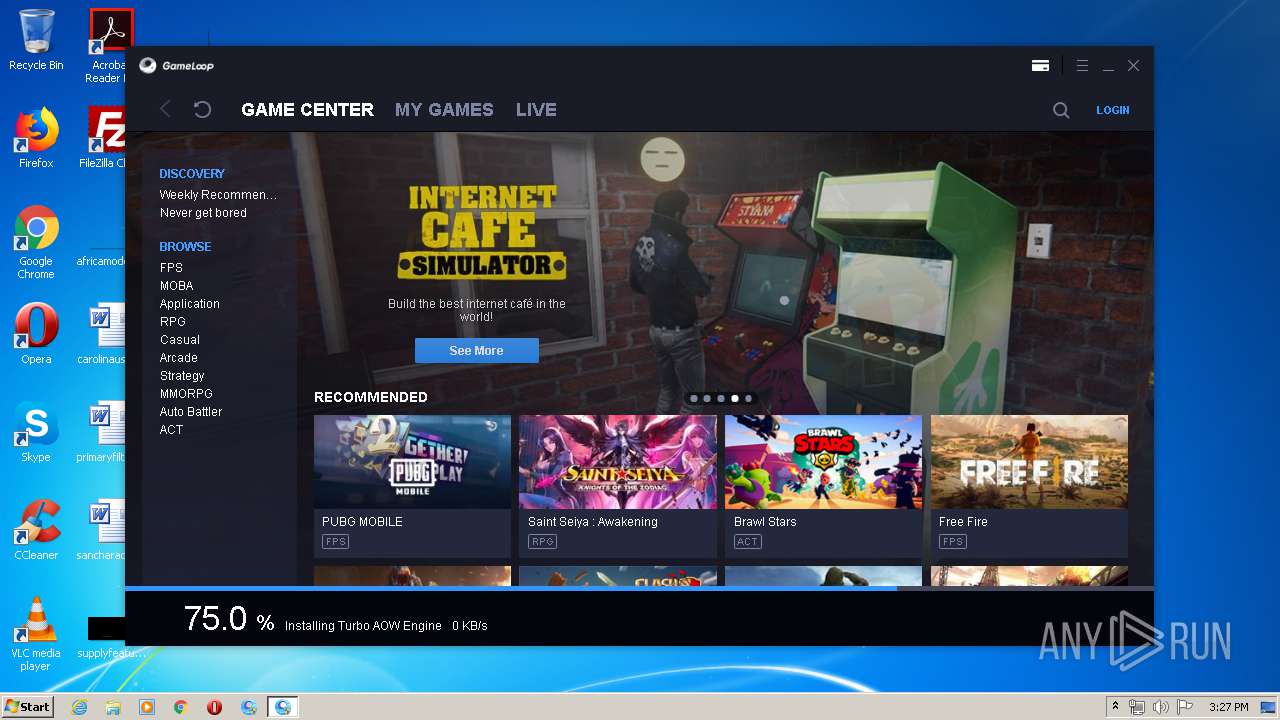Click the LOGIN link

[x=1113, y=110]
